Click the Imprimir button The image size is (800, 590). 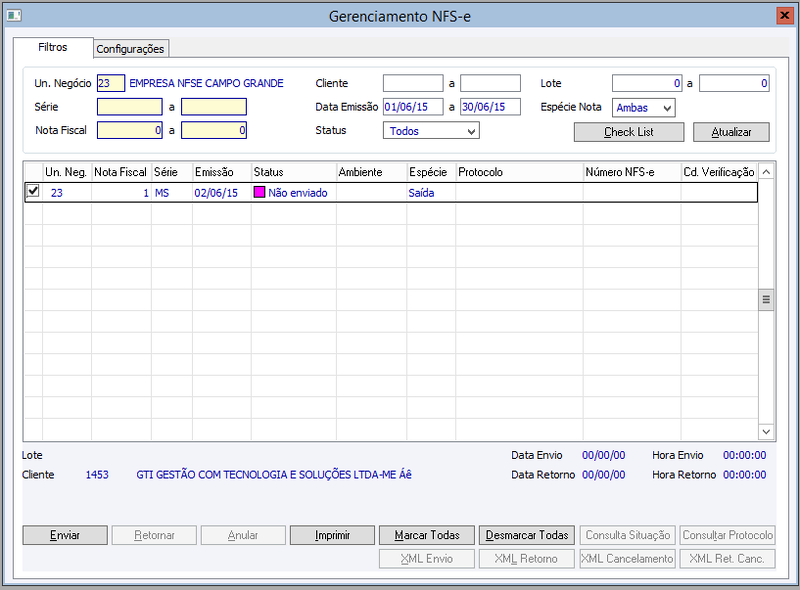[332, 535]
